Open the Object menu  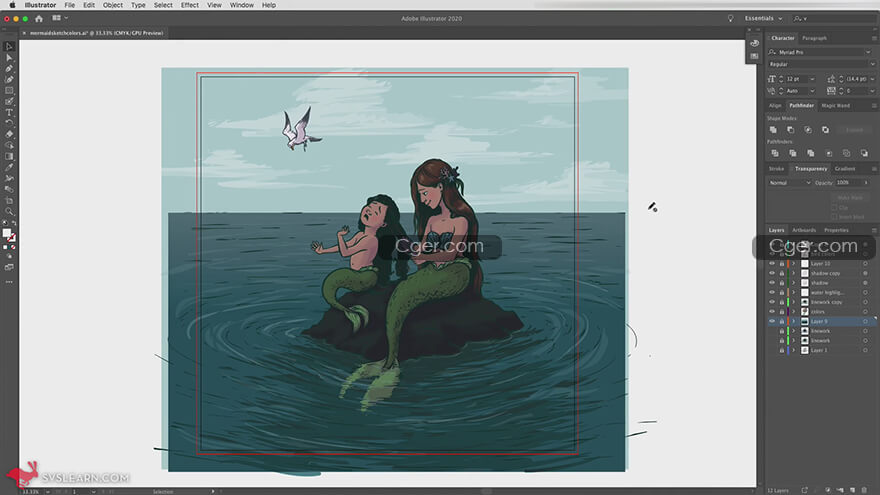(113, 5)
